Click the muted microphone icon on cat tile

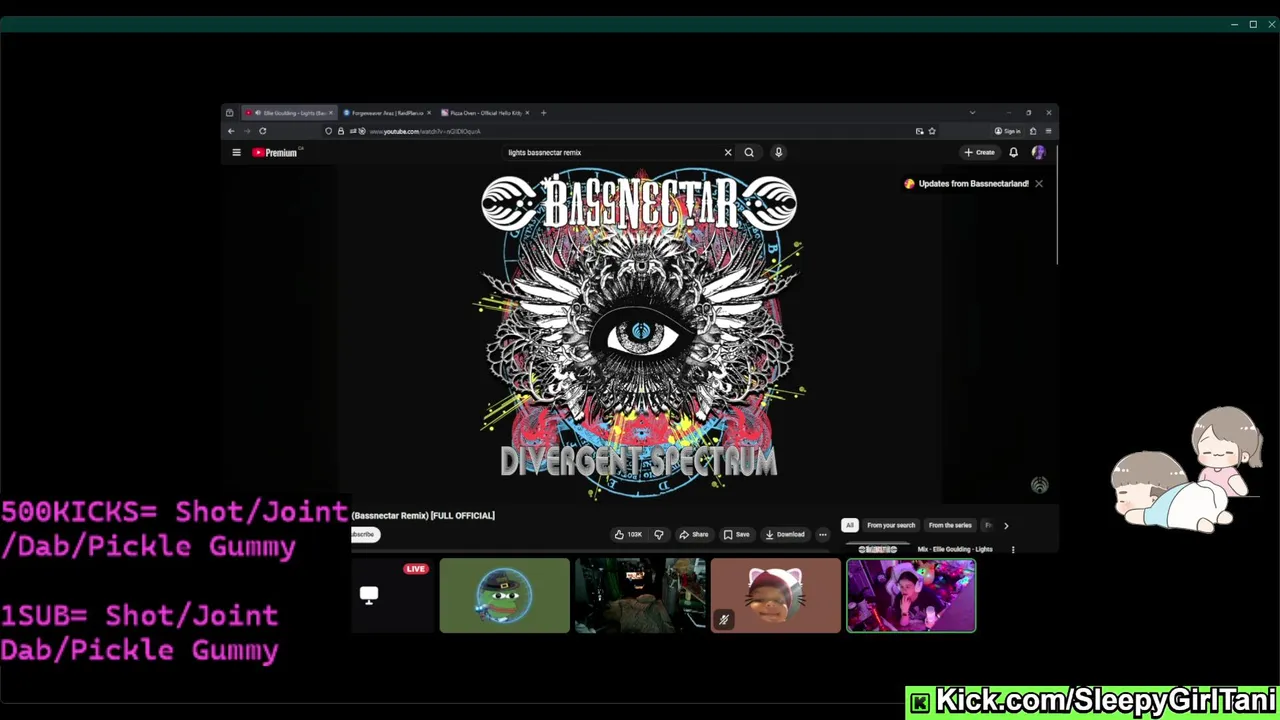(723, 620)
